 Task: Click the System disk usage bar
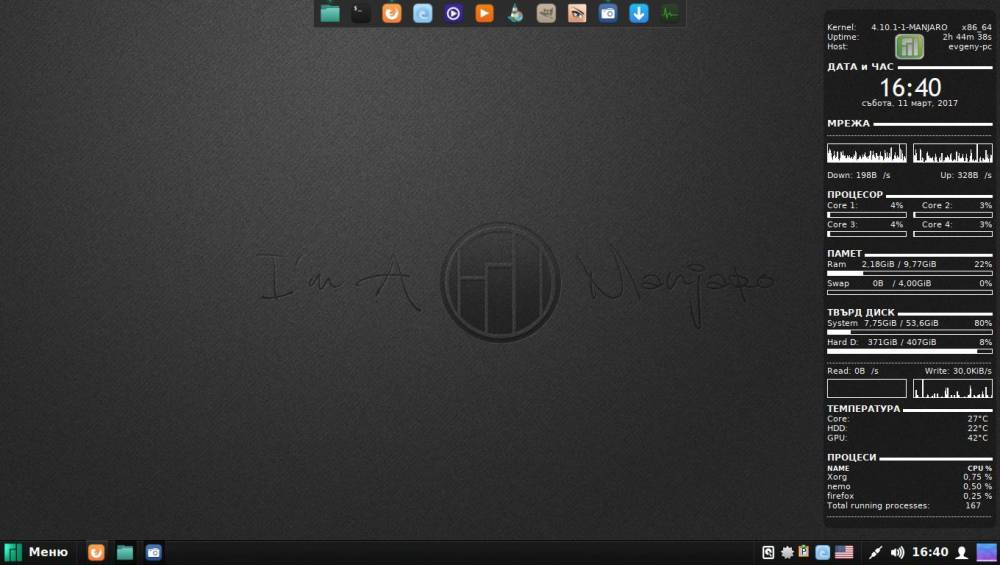point(909,332)
